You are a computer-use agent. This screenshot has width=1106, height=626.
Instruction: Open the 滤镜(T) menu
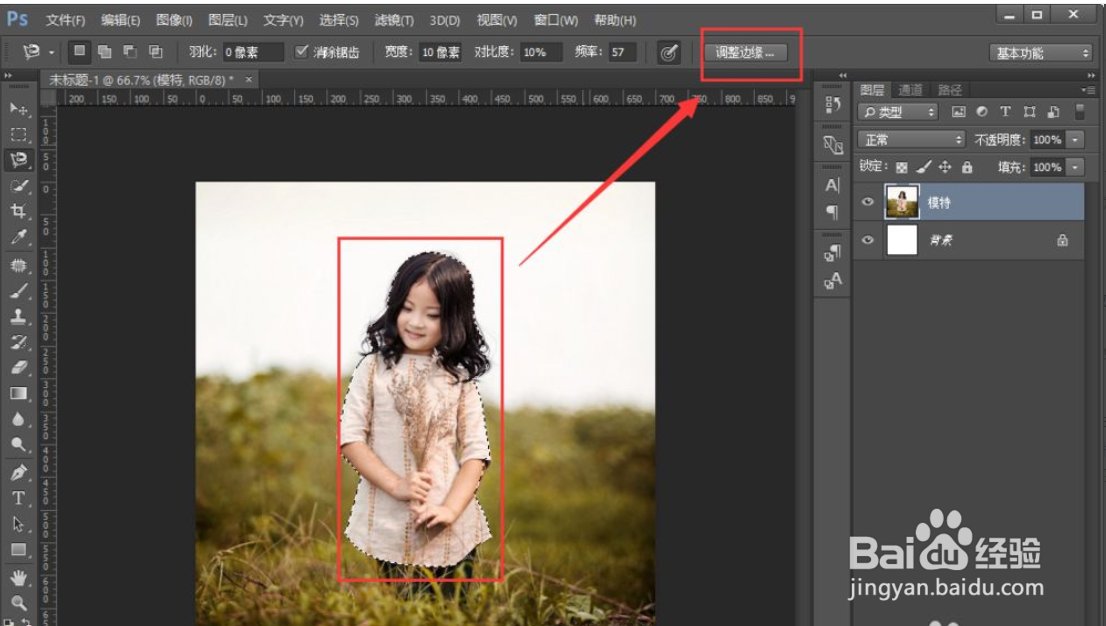pos(394,20)
